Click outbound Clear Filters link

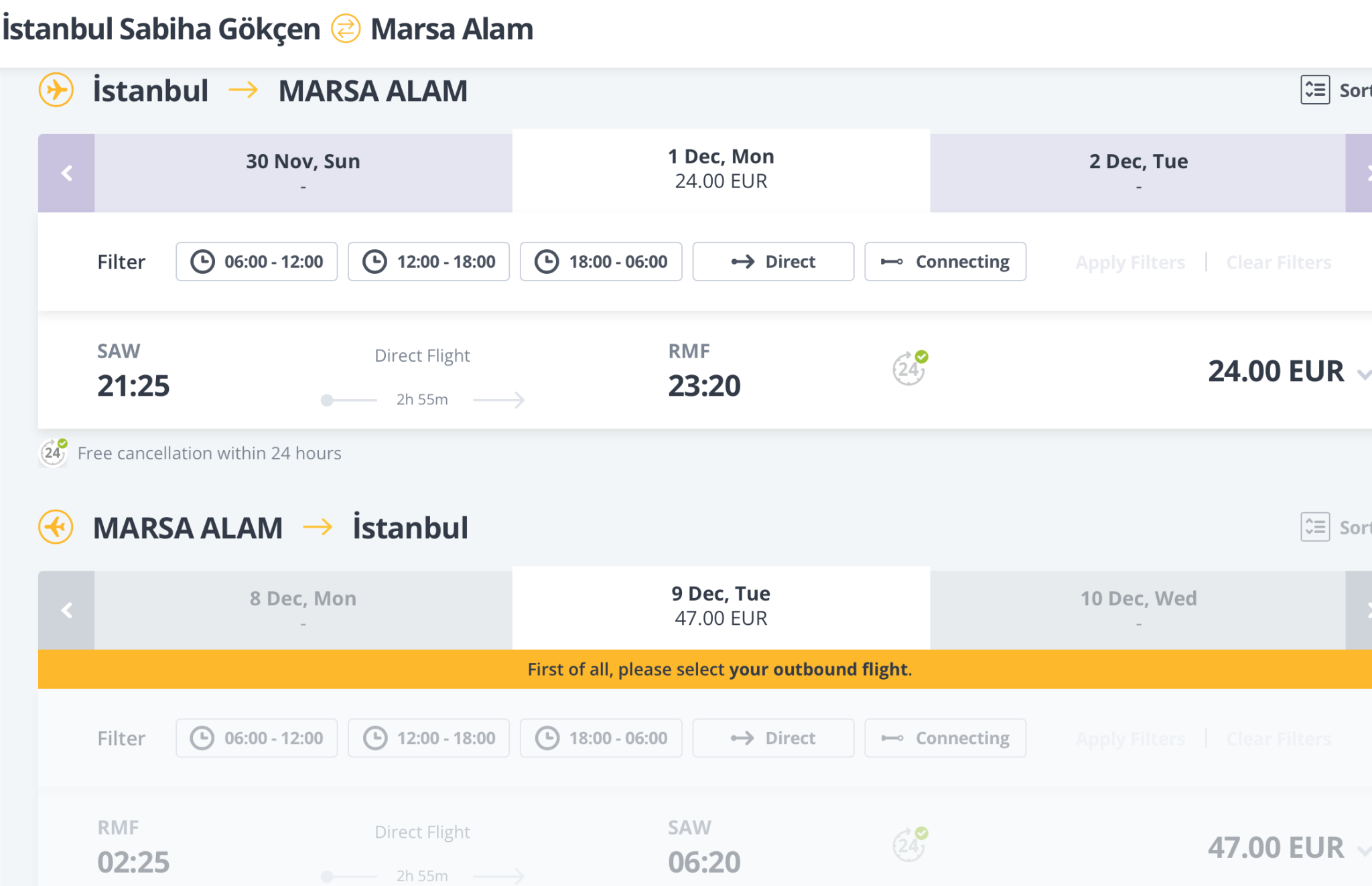click(1278, 263)
